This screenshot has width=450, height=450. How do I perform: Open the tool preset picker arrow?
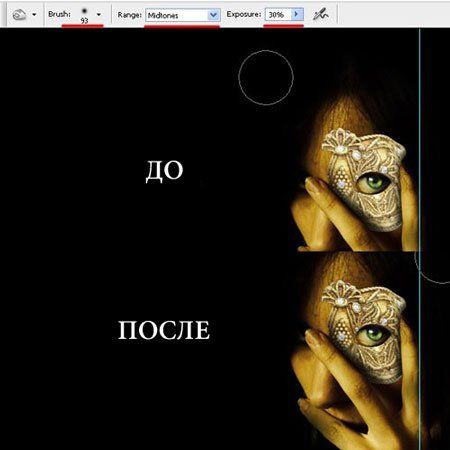pos(34,15)
